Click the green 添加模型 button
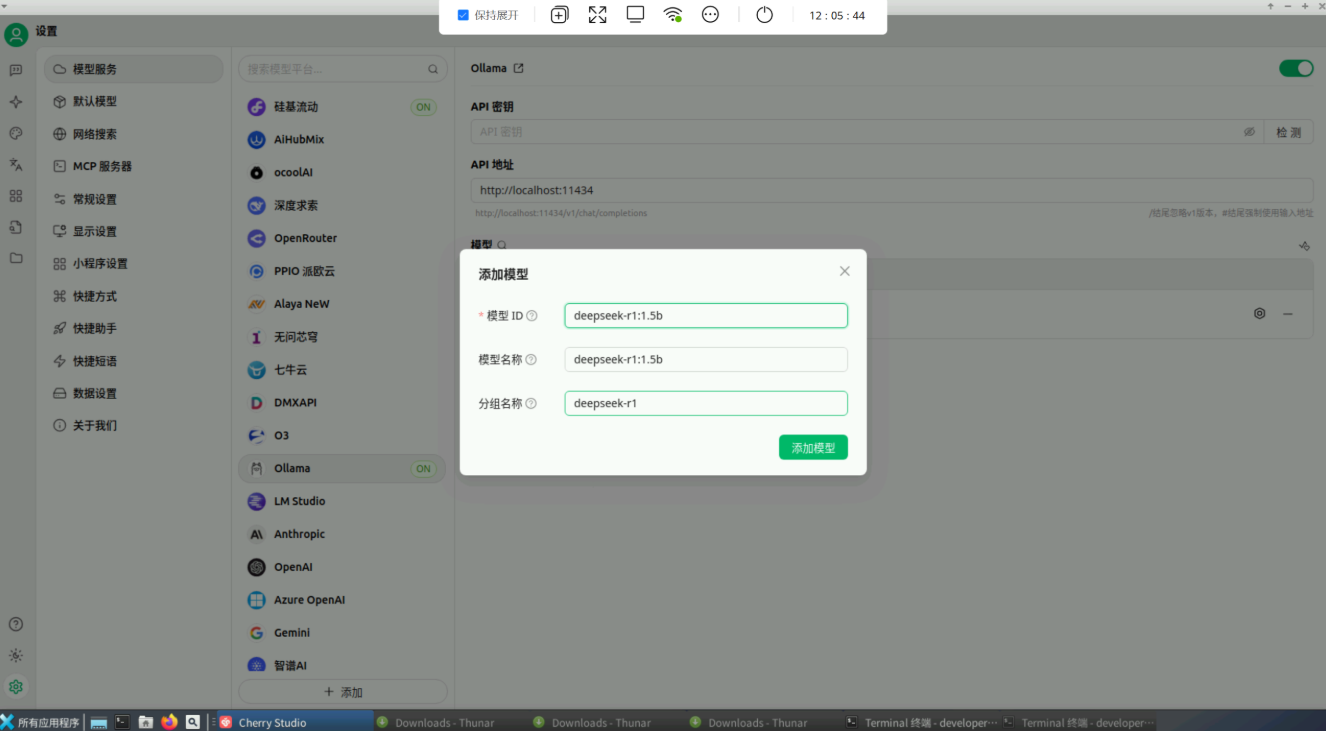 pos(813,448)
